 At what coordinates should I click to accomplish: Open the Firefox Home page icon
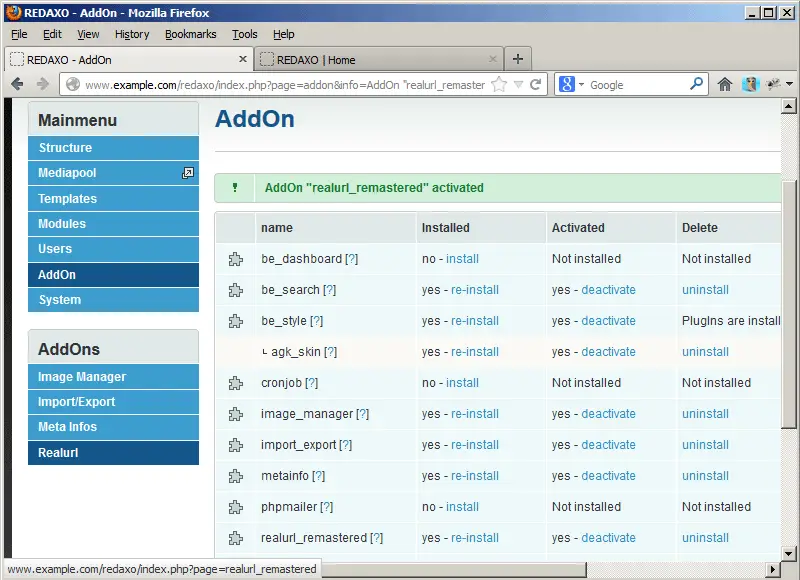pos(724,84)
